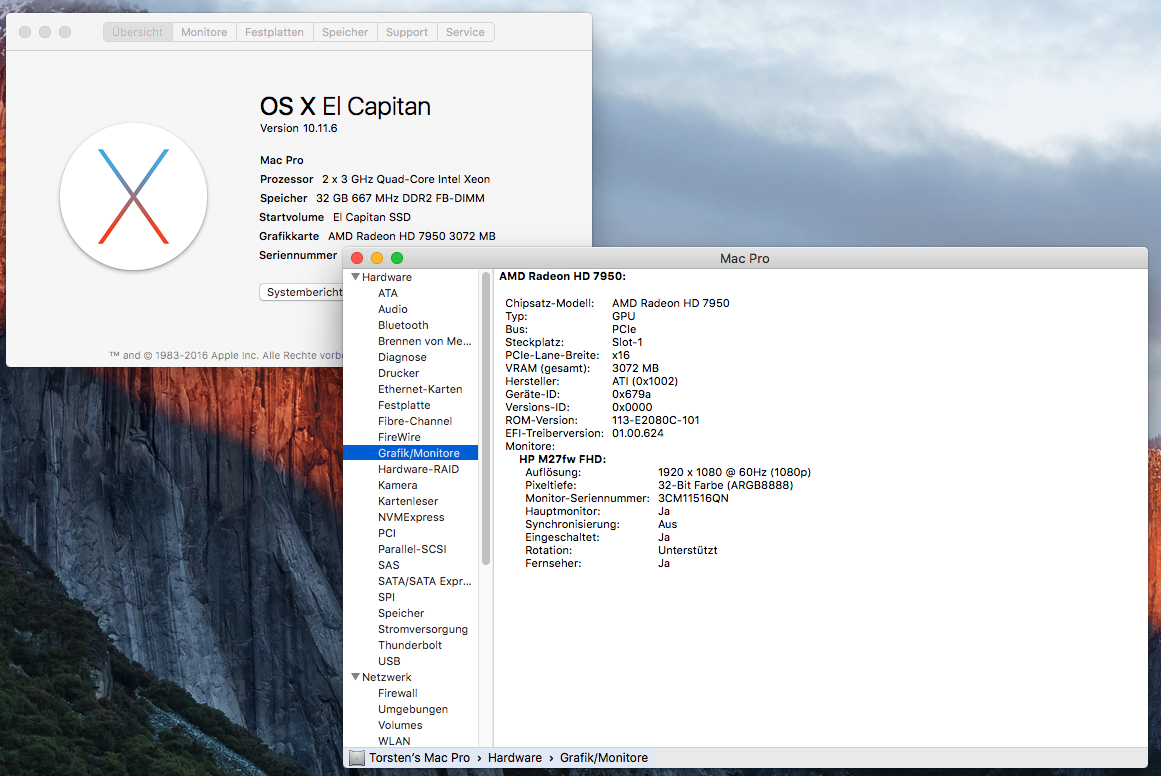Select SATA/SATA Expr... entry
This screenshot has height=776, width=1161.
[x=424, y=581]
